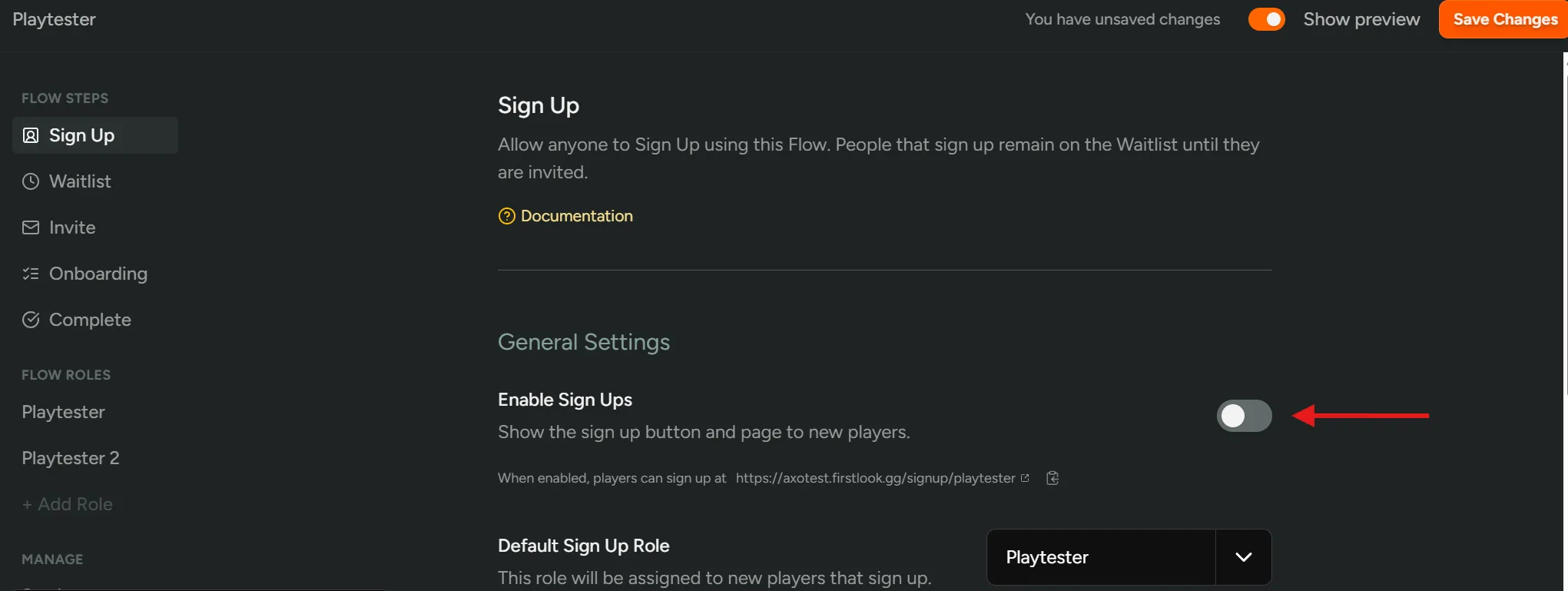The height and width of the screenshot is (591, 1568).
Task: Click the checkmark icon next to Complete
Action: coord(31,319)
